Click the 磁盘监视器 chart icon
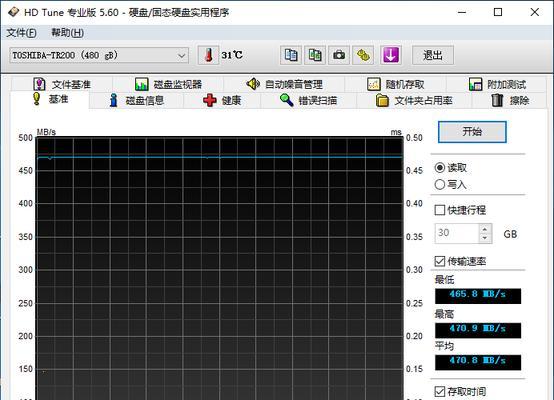 click(x=142, y=84)
